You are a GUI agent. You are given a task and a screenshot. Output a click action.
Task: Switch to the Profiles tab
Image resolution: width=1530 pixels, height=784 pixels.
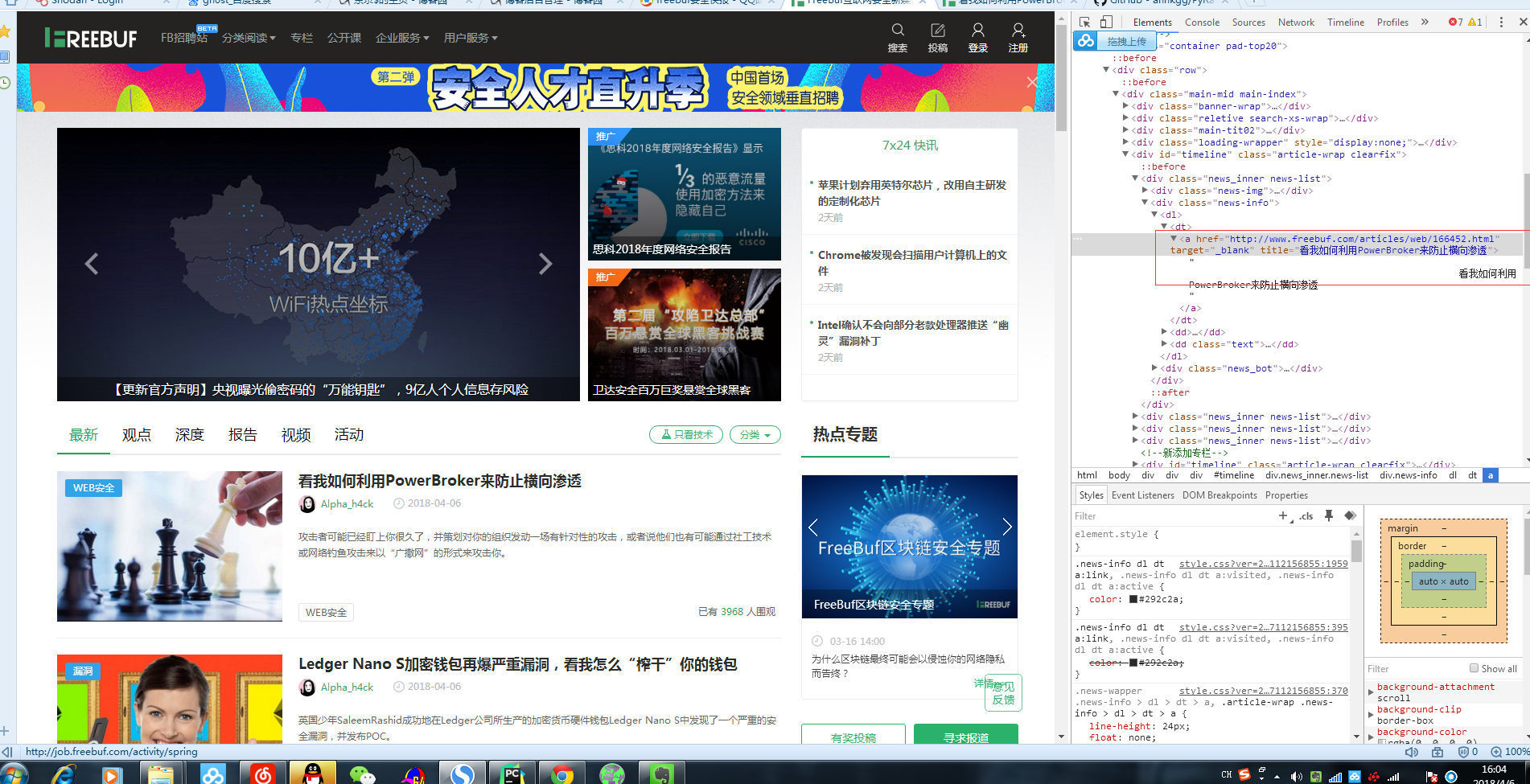tap(1392, 23)
